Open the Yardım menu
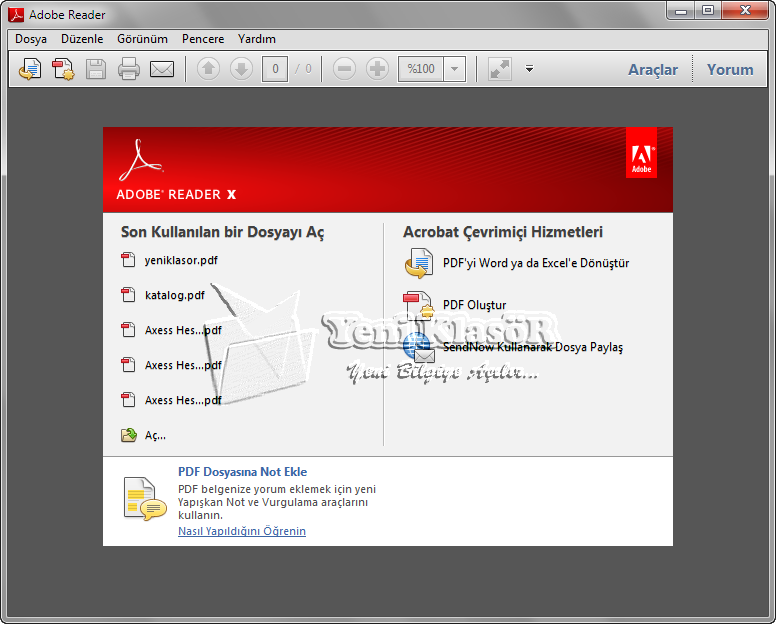Image resolution: width=776 pixels, height=624 pixels. click(257, 39)
